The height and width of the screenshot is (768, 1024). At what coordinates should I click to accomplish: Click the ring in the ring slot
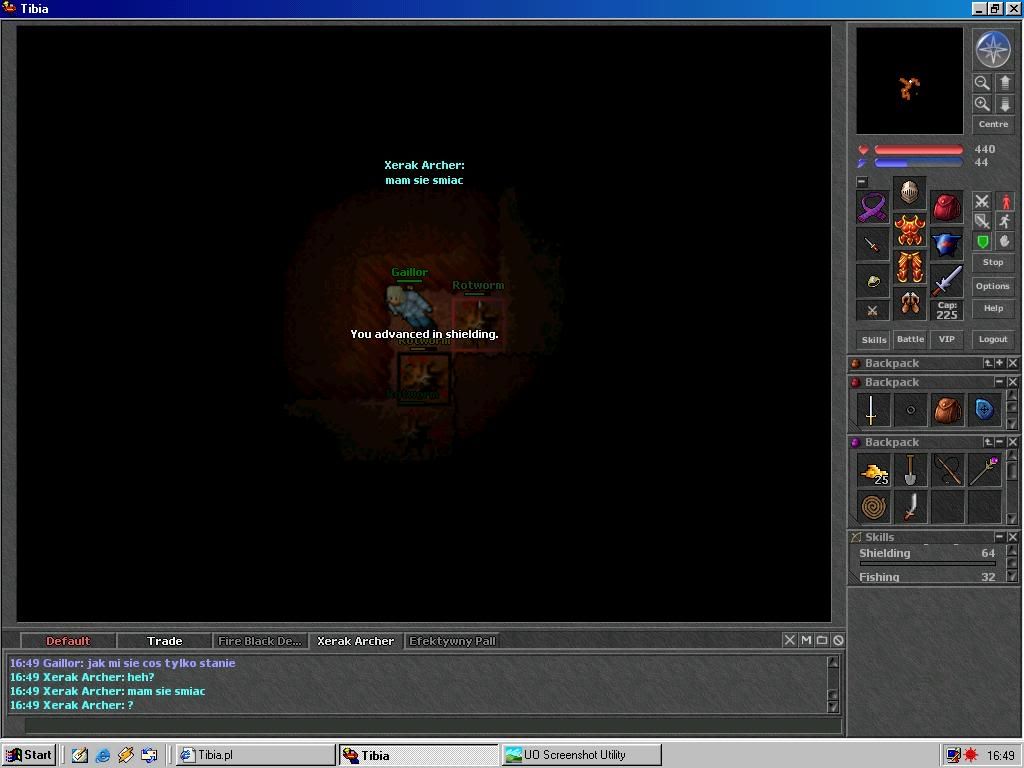click(872, 281)
